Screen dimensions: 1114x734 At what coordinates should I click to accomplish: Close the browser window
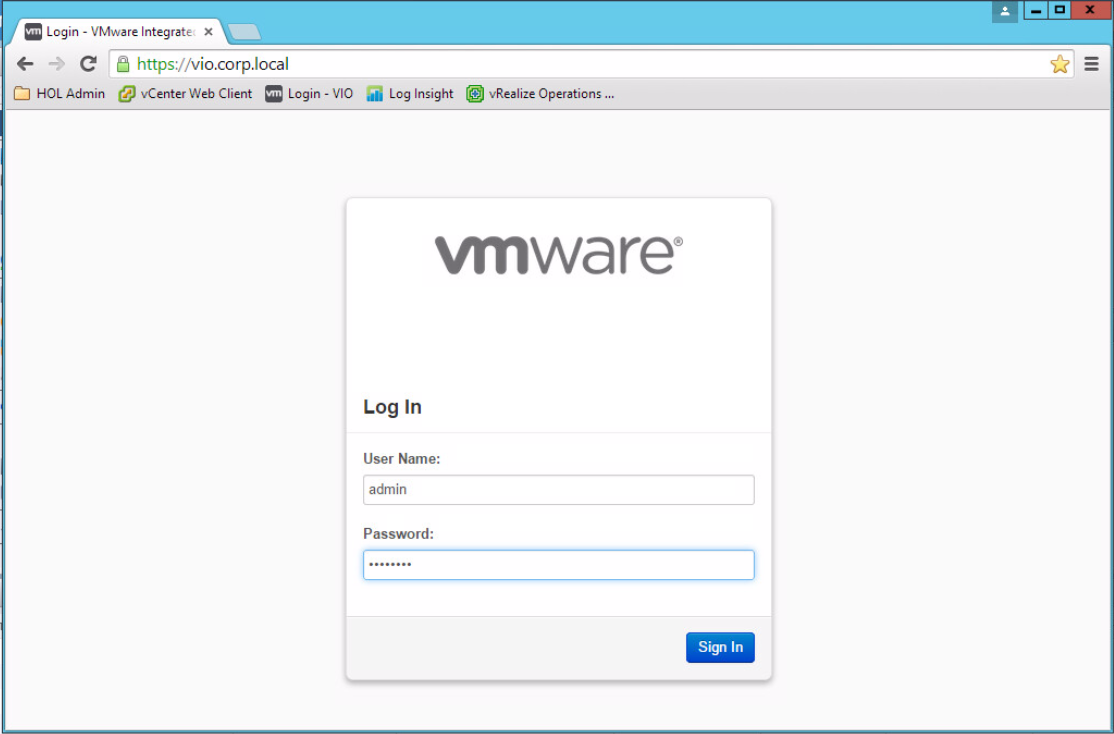tap(1090, 11)
